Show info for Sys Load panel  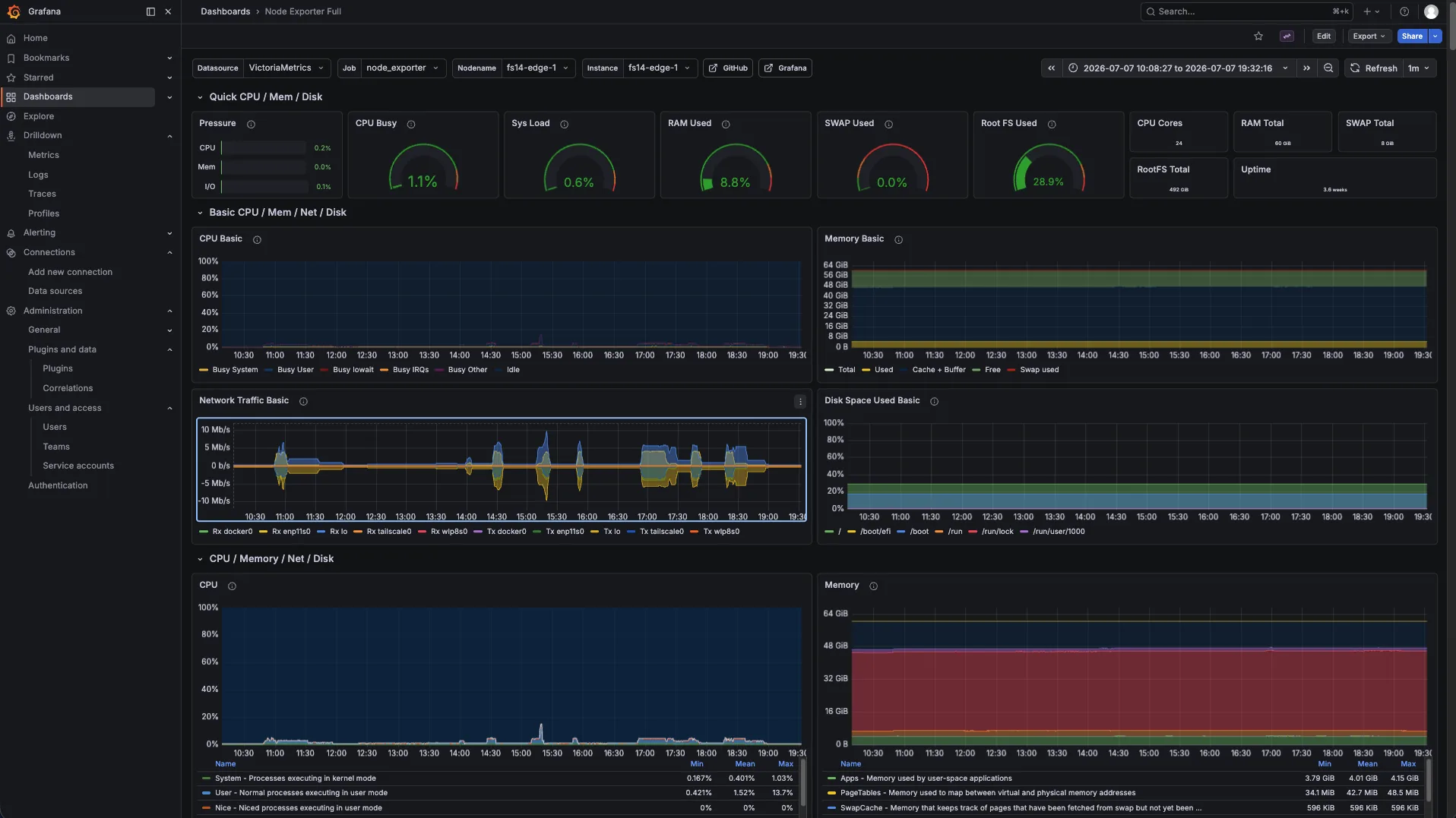[564, 125]
